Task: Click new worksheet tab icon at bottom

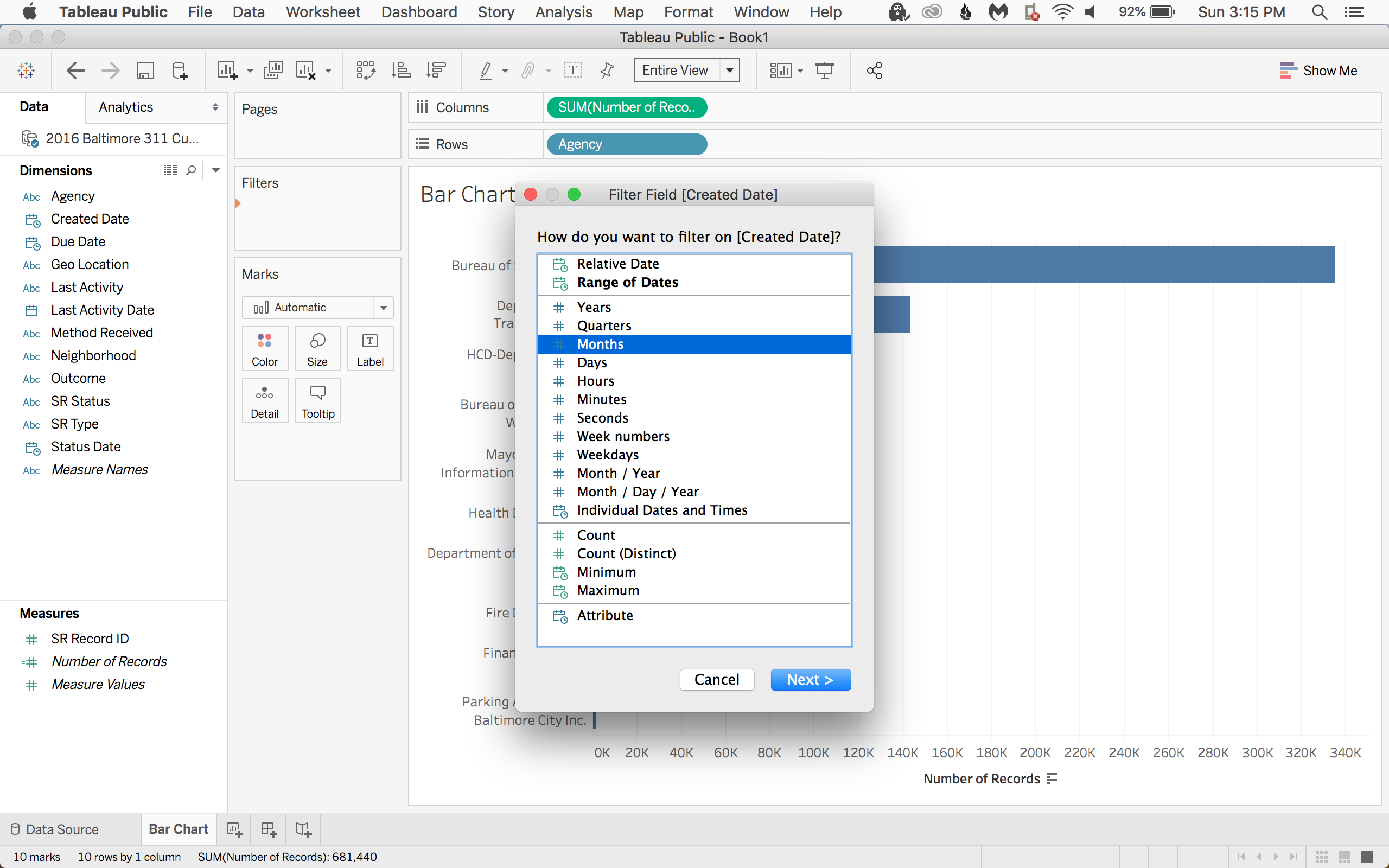Action: pos(234,829)
